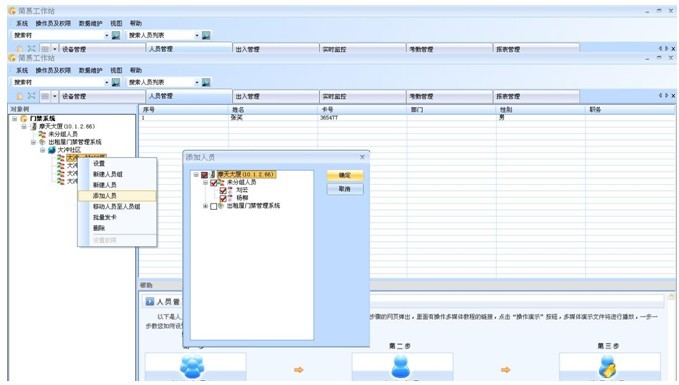Uncheck the 刘云 checkbox in the dialog

pyautogui.click(x=223, y=191)
